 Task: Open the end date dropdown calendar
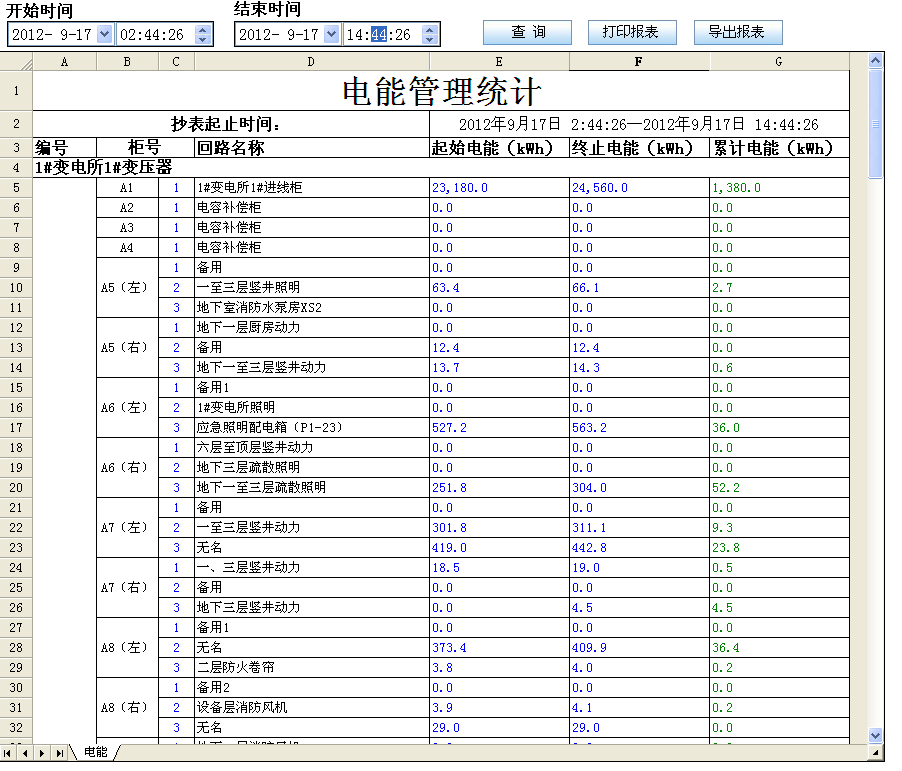click(x=331, y=34)
